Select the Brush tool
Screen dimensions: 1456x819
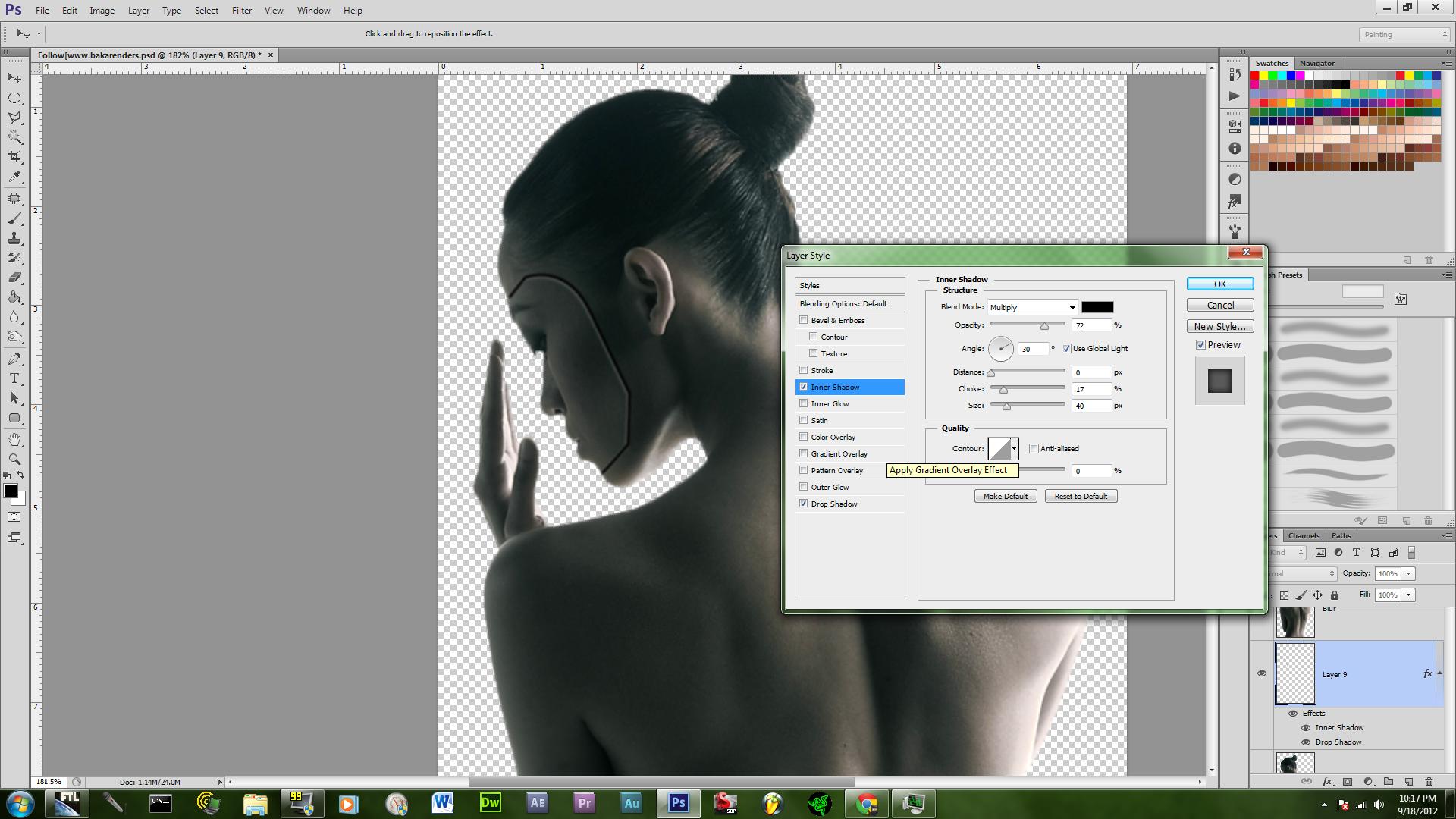pyautogui.click(x=14, y=218)
